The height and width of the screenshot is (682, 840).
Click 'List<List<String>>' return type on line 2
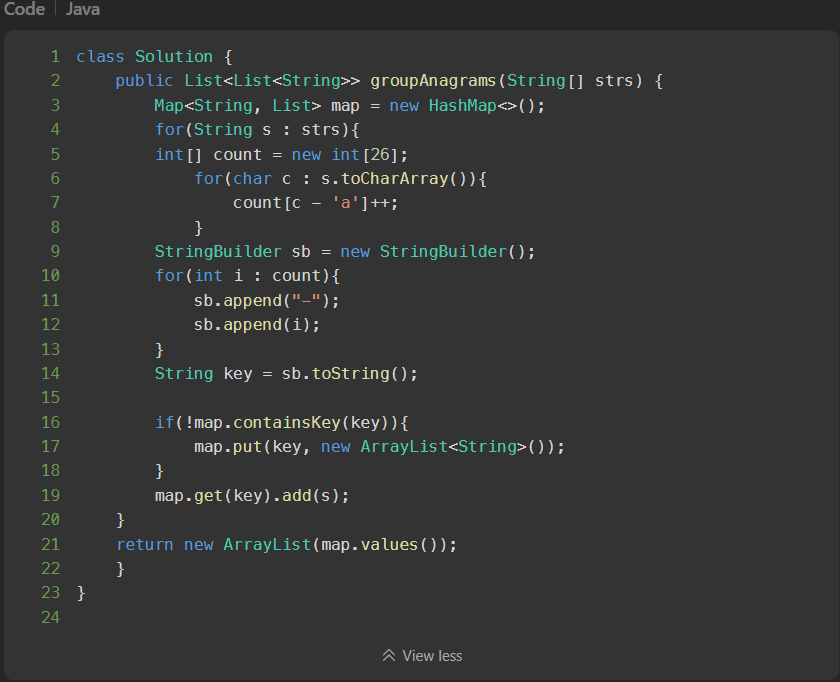click(x=272, y=81)
